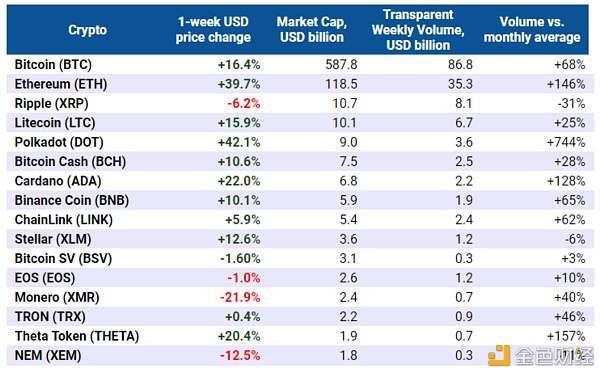This screenshot has width=600, height=372.
Task: Click the 1-week USD price change header
Action: 213,29
